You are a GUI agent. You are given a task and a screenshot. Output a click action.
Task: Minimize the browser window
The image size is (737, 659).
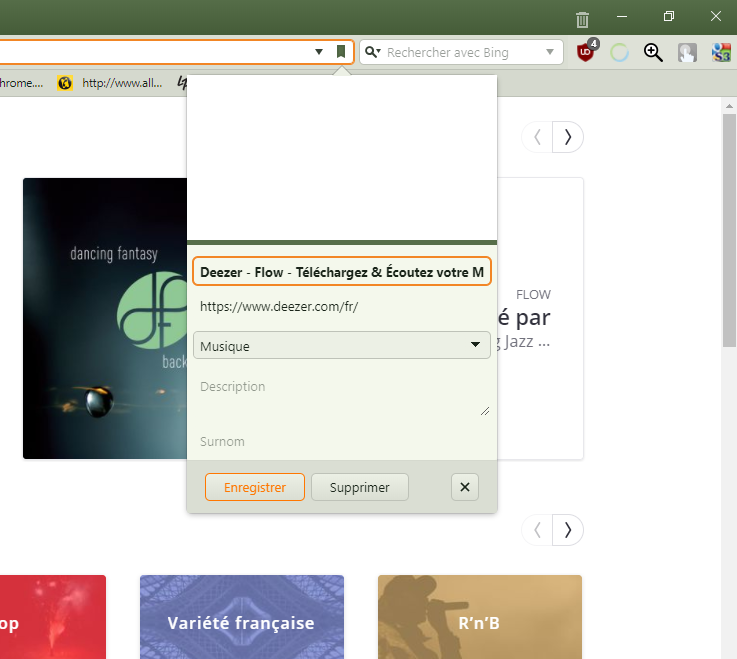[x=622, y=16]
